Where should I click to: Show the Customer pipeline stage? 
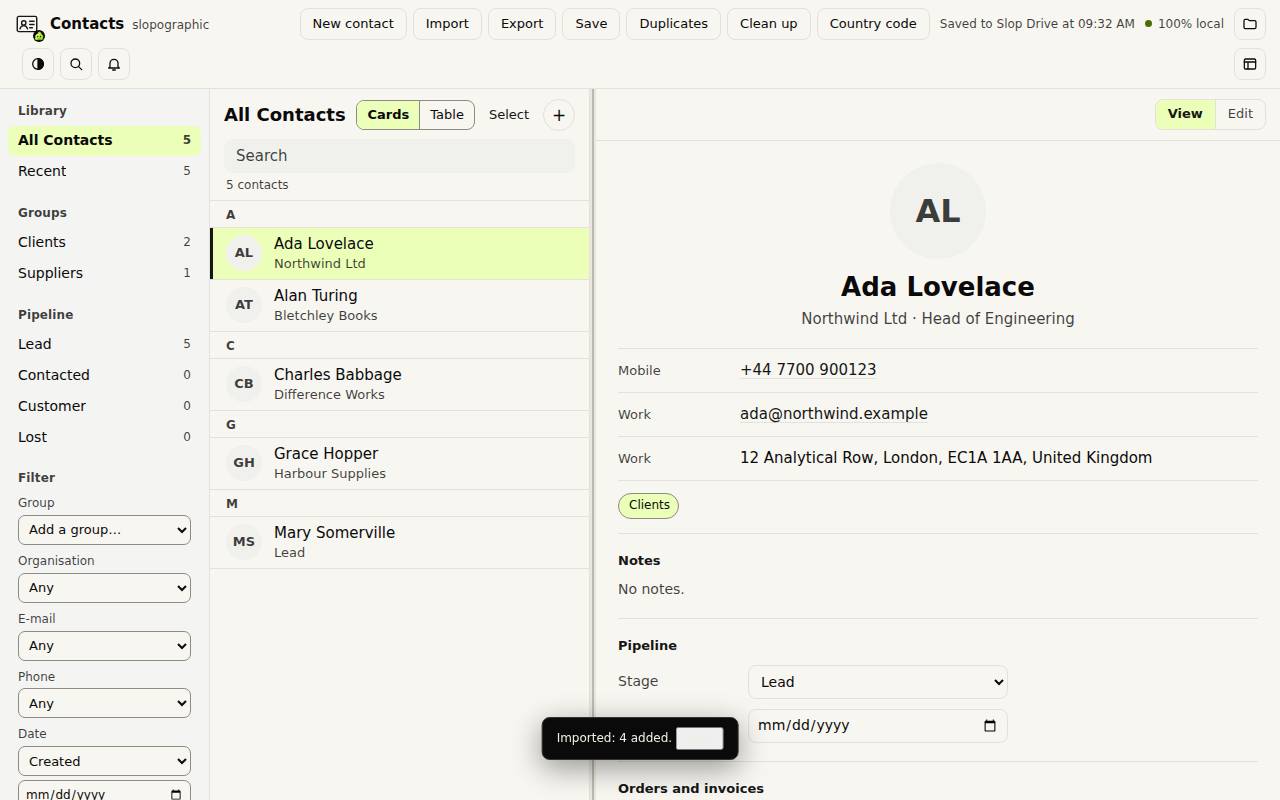(x=104, y=406)
